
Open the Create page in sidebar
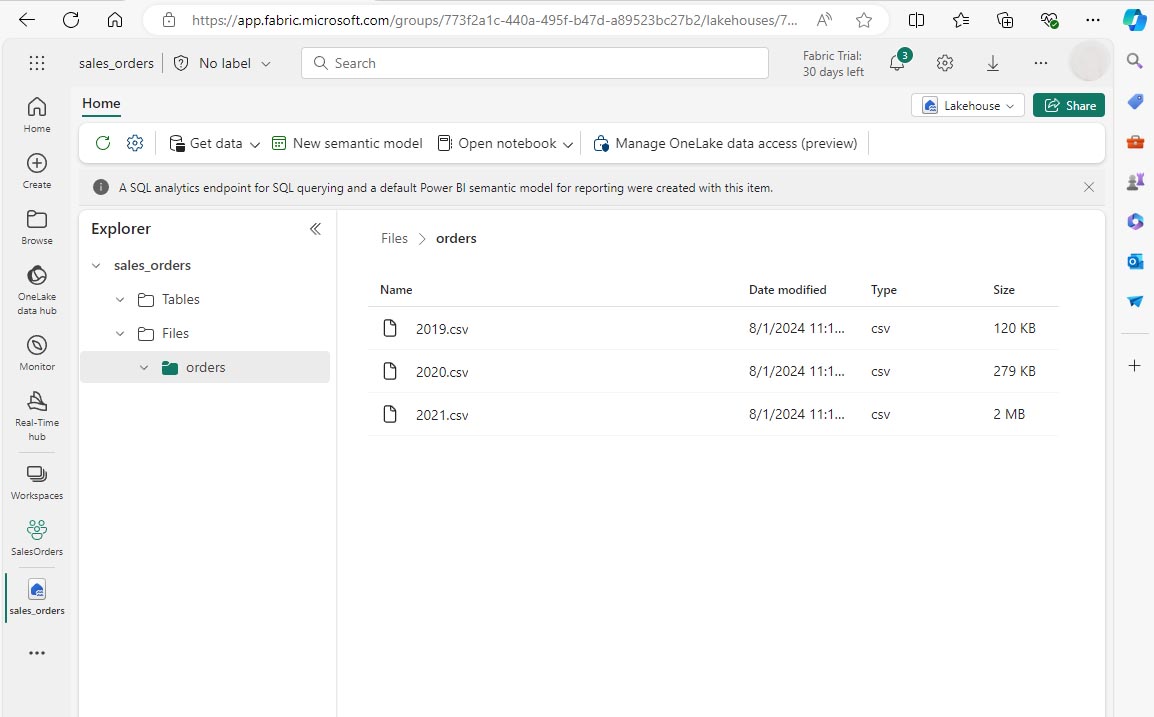click(x=37, y=171)
